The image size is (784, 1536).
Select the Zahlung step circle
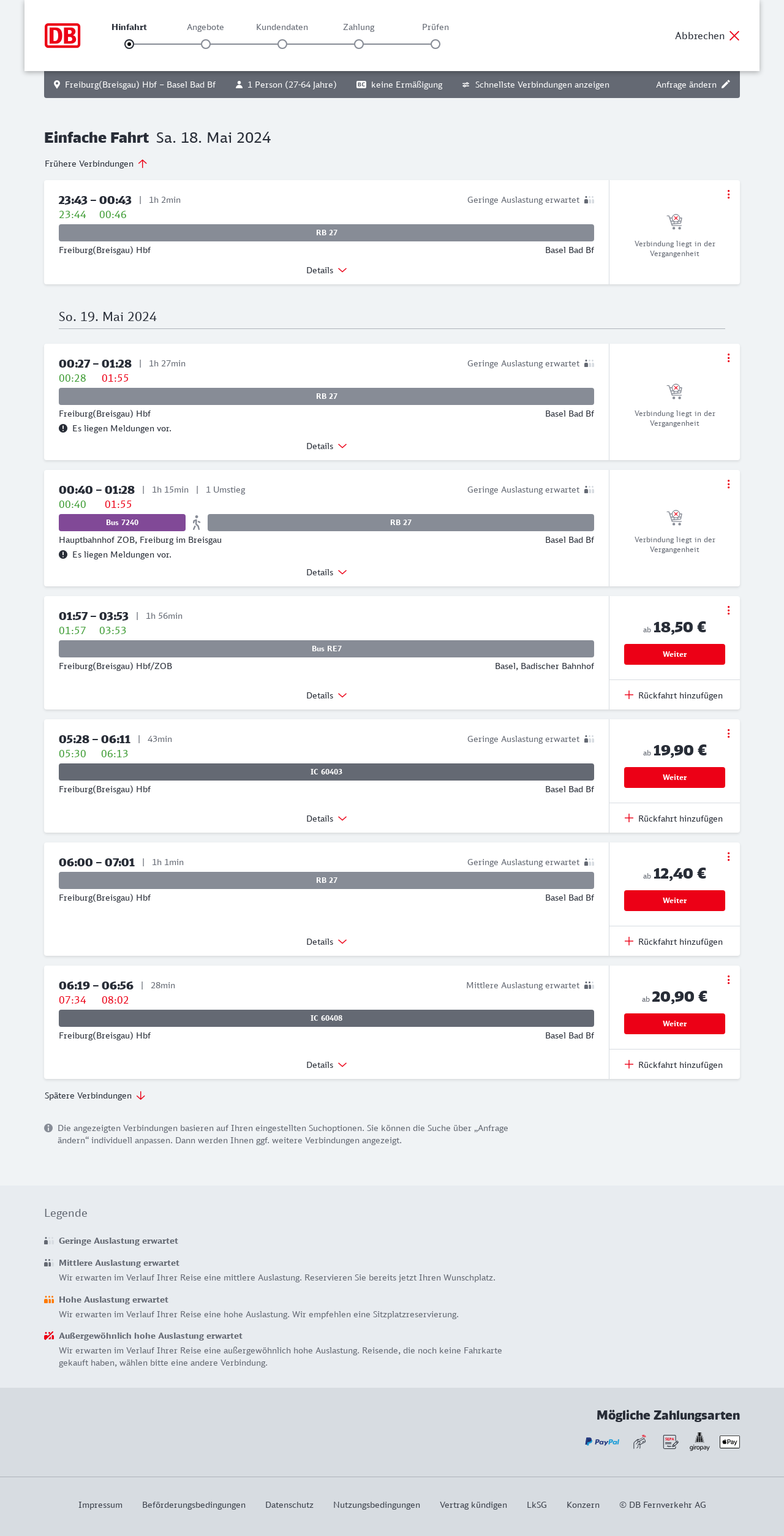point(359,44)
